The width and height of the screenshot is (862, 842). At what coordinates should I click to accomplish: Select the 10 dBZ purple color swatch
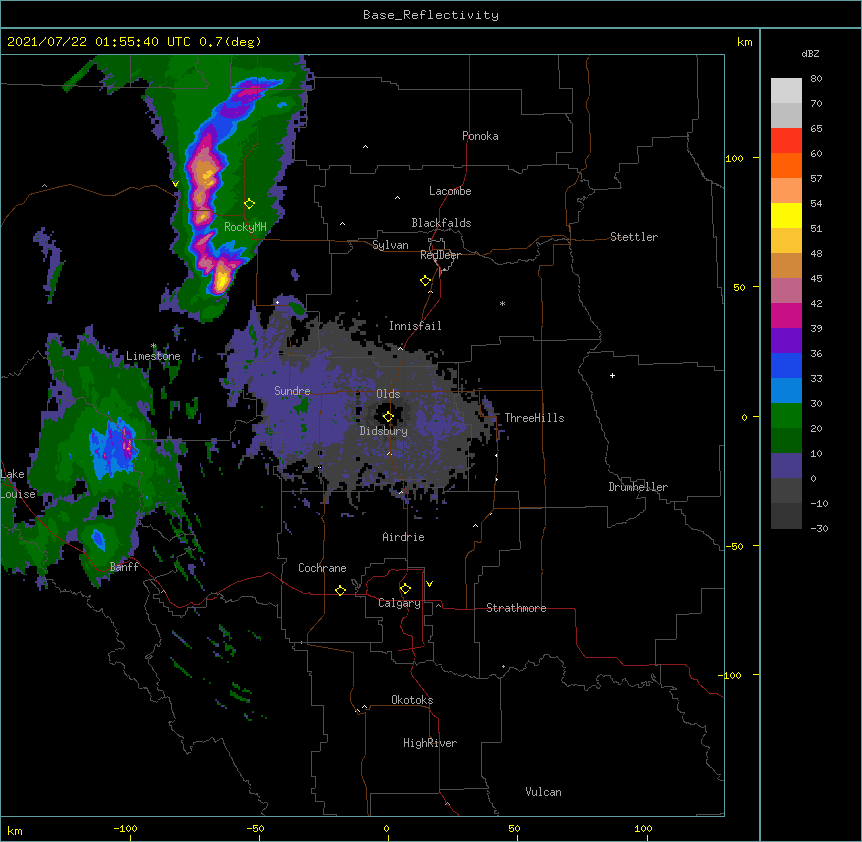tap(786, 466)
